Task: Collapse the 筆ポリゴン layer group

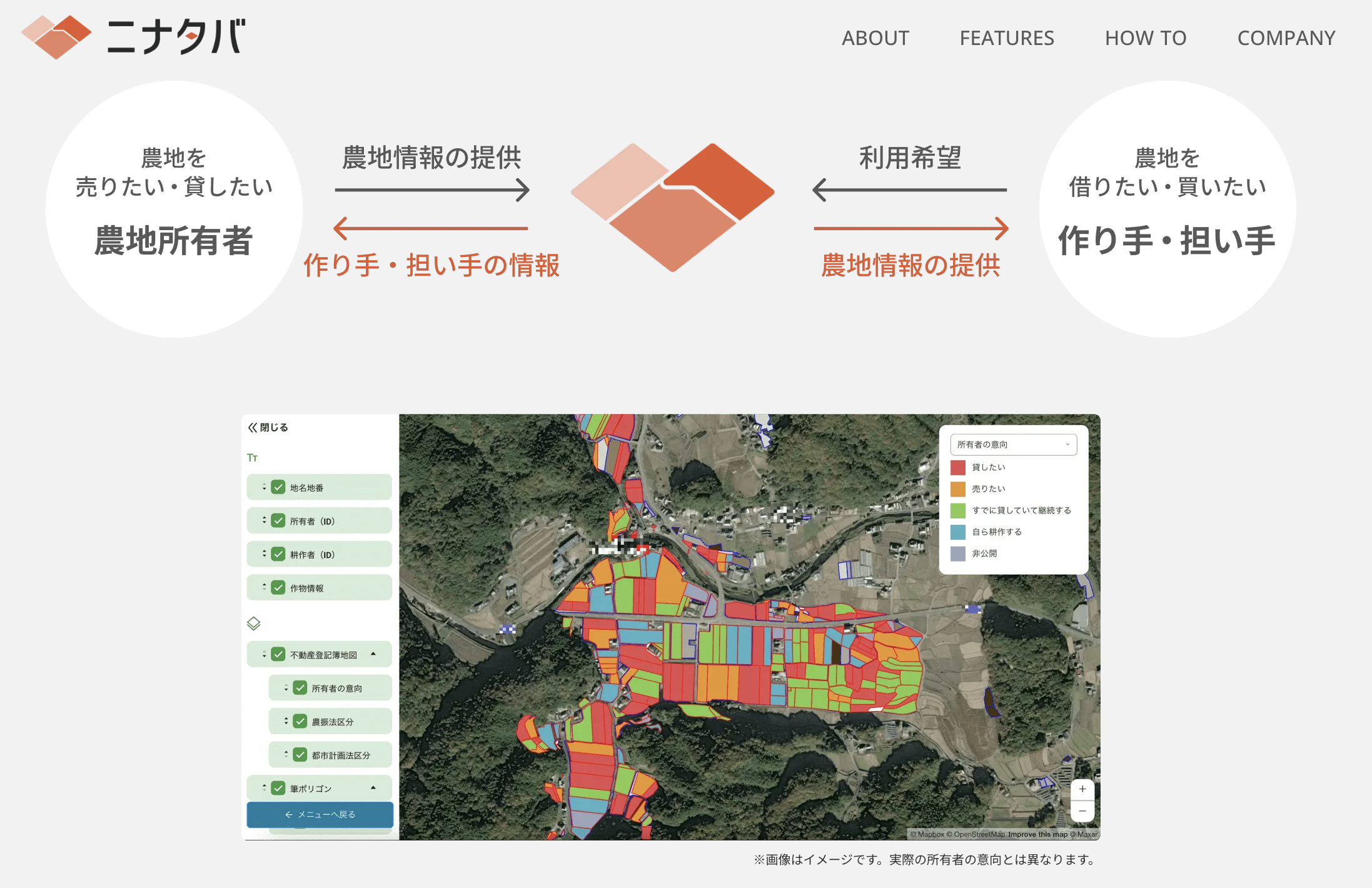Action: click(373, 788)
